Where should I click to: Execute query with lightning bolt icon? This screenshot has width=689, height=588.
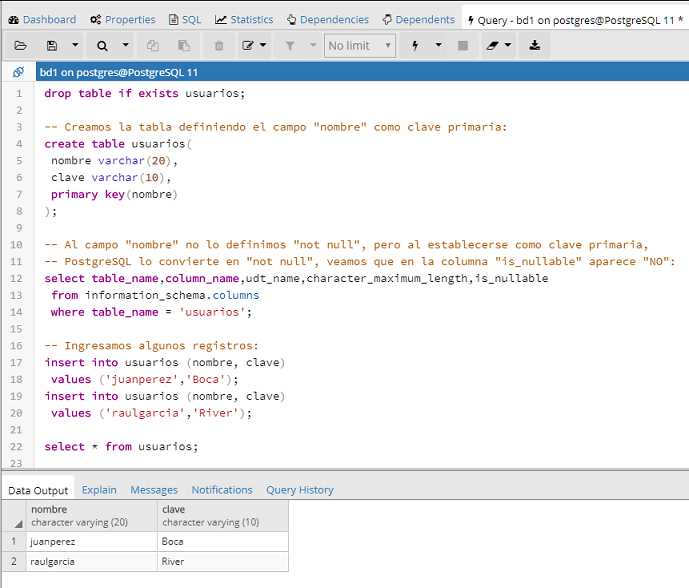tap(415, 45)
